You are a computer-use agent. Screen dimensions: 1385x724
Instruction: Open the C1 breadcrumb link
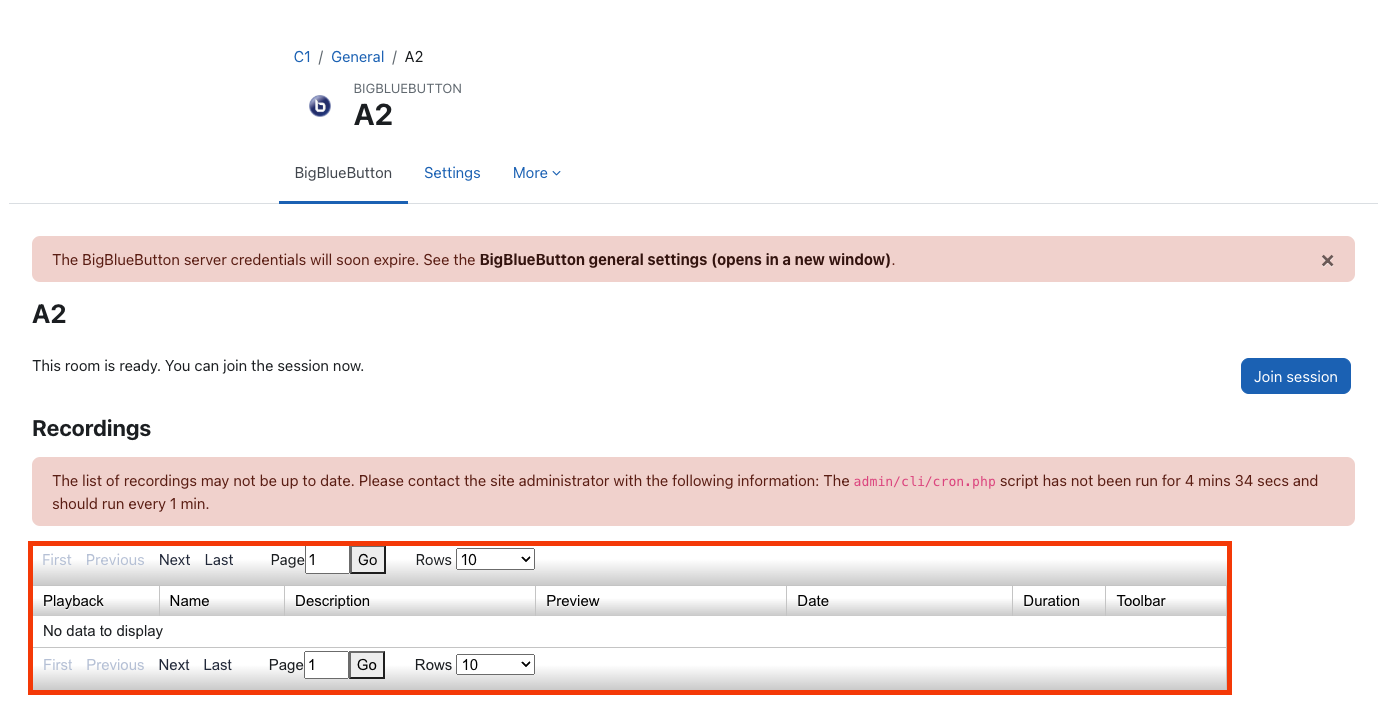tap(302, 57)
